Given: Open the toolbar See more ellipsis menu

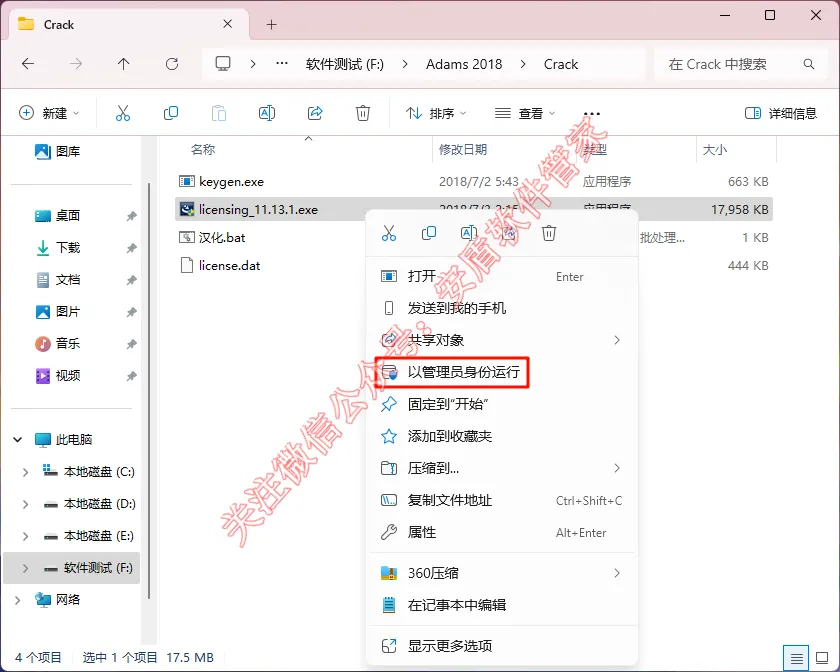Looking at the screenshot, I should [591, 114].
